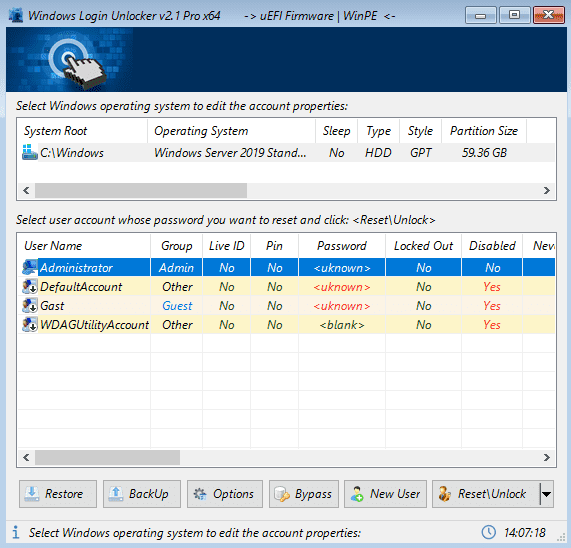Click the app icon in title bar
Viewport: 571px width, 548px height.
point(16,15)
